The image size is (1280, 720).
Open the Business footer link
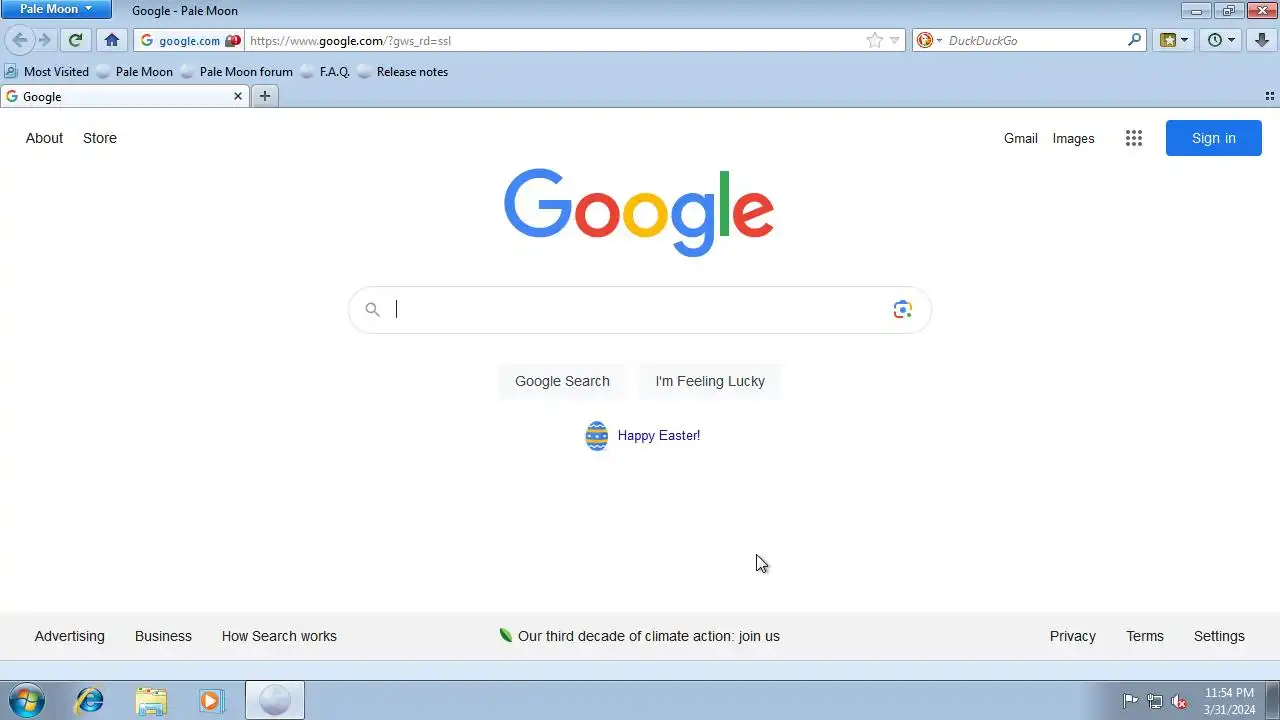tap(163, 636)
